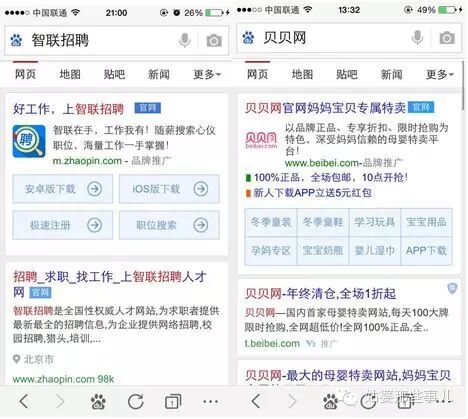Tap microphone icon in 贝贝网 search bar
Screen dimensions: 468x419
(x=417, y=38)
